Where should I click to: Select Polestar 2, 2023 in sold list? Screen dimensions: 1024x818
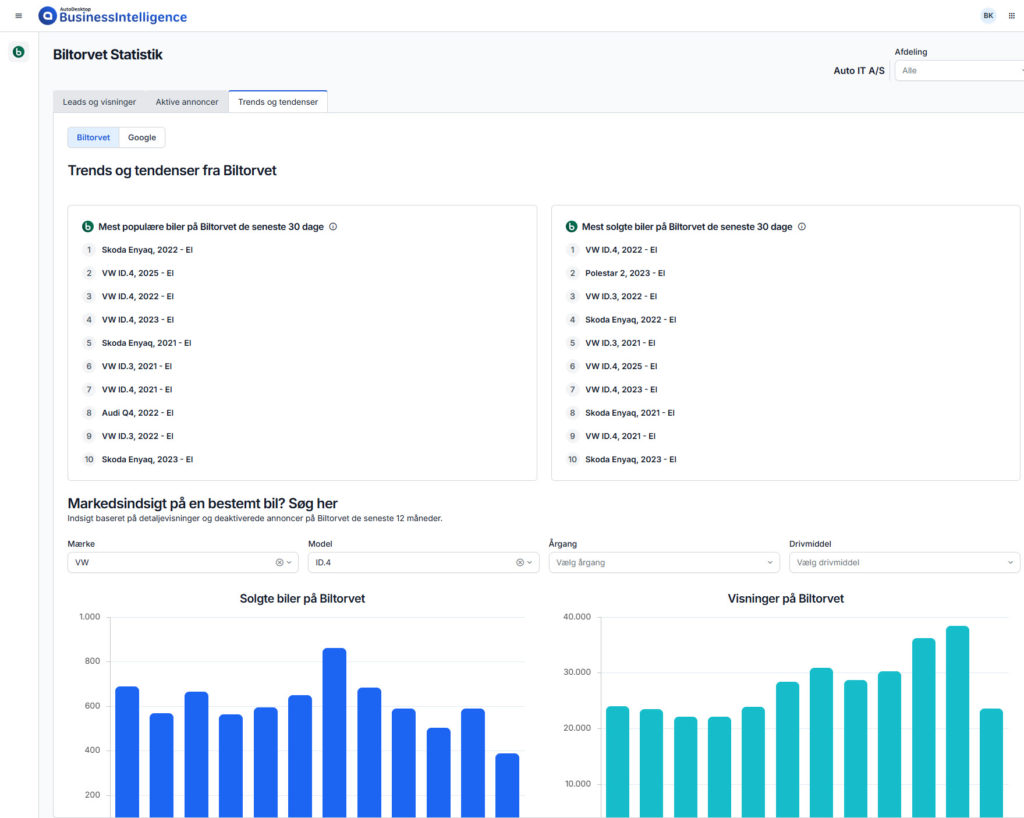625,273
